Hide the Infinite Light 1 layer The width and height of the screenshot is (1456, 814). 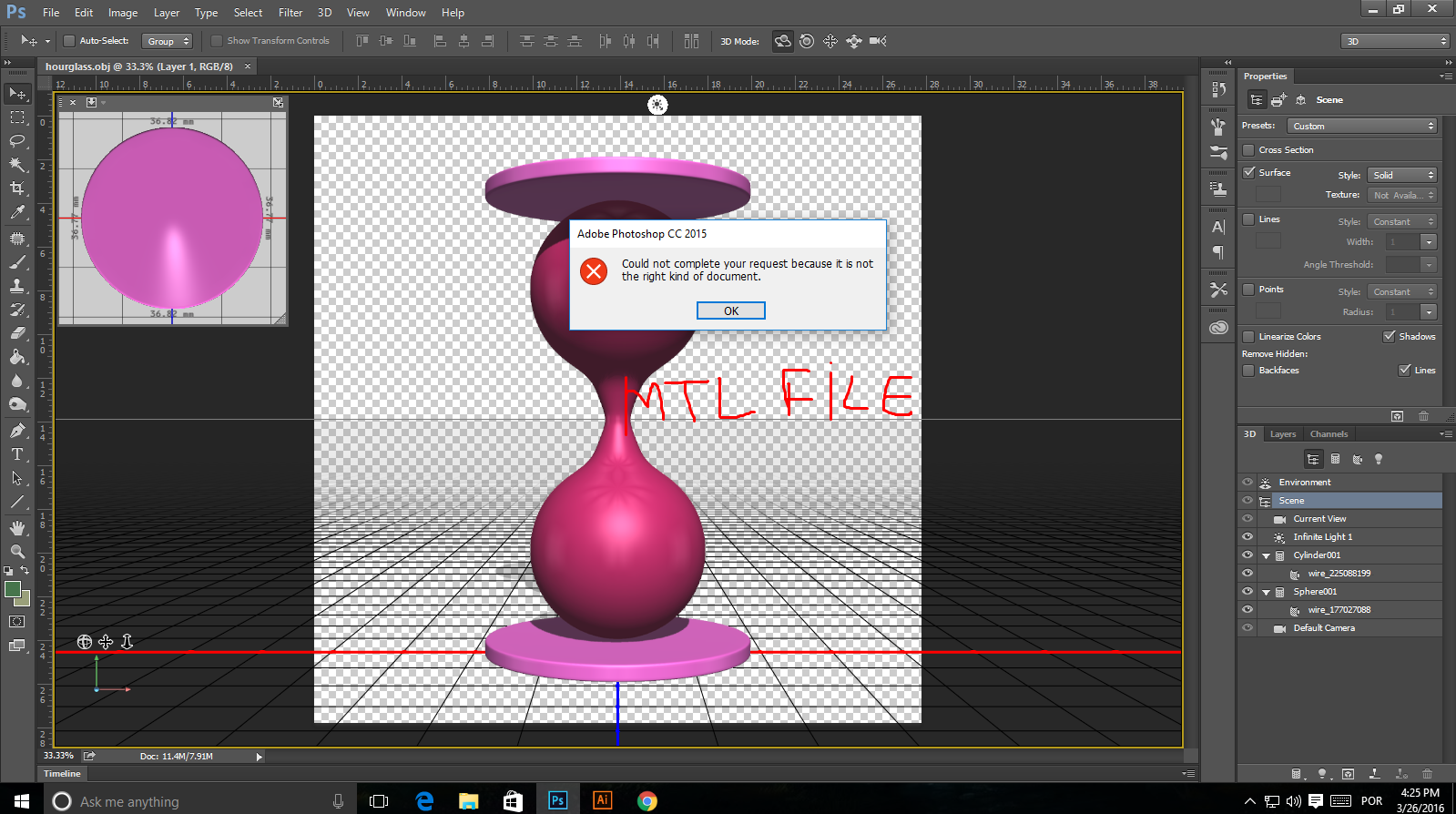(x=1247, y=537)
